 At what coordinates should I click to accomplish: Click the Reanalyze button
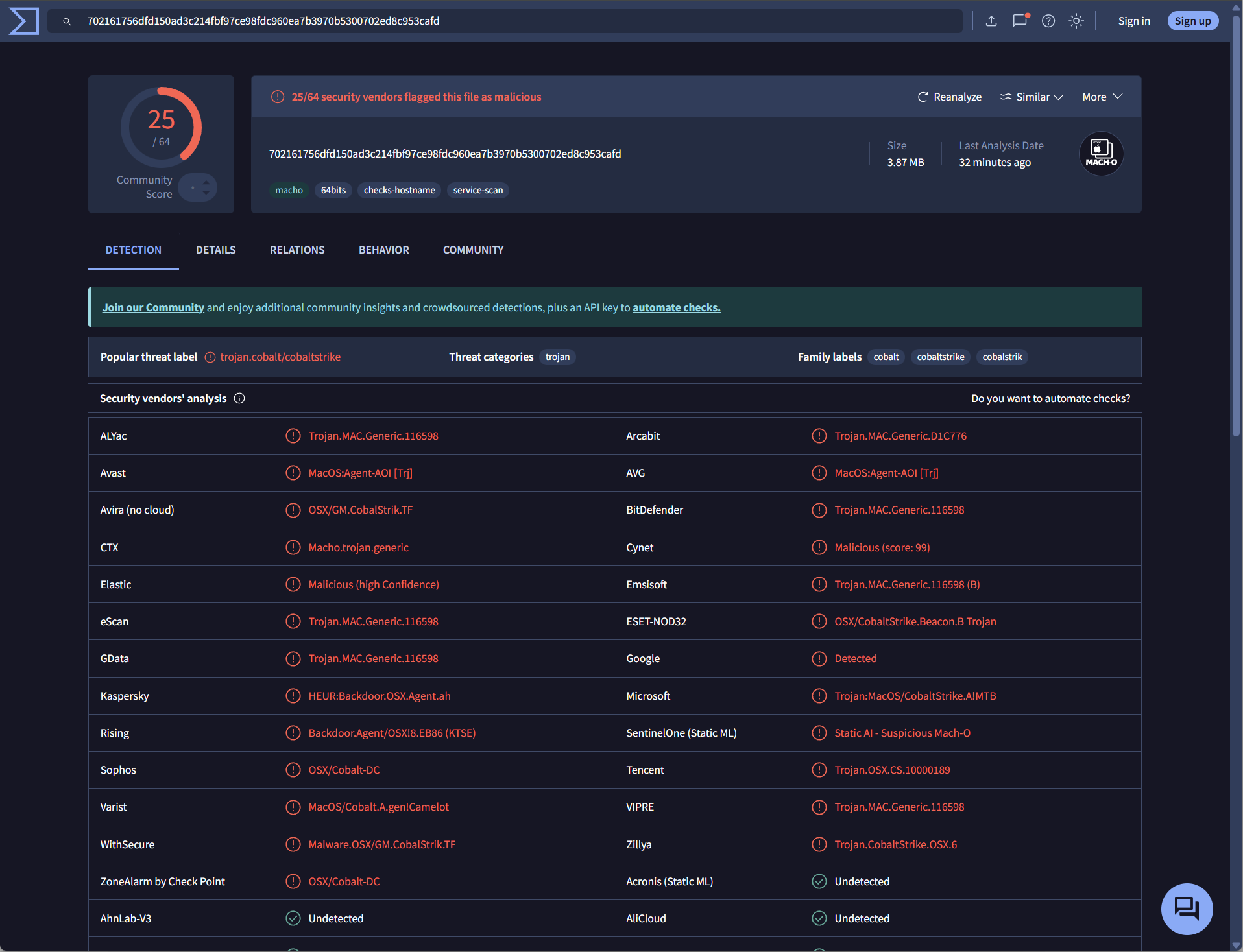(950, 97)
